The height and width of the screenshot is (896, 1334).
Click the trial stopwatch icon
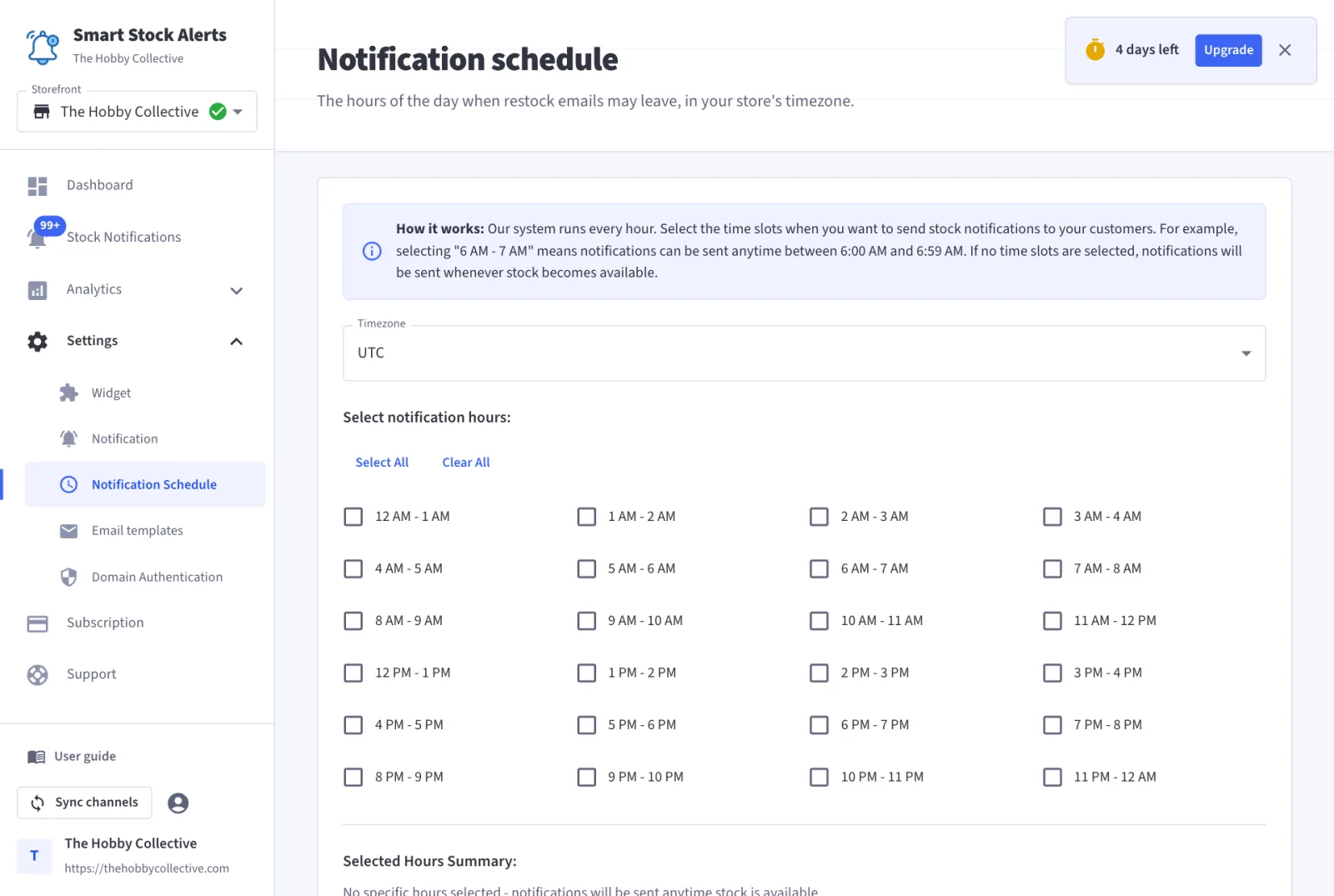tap(1095, 49)
